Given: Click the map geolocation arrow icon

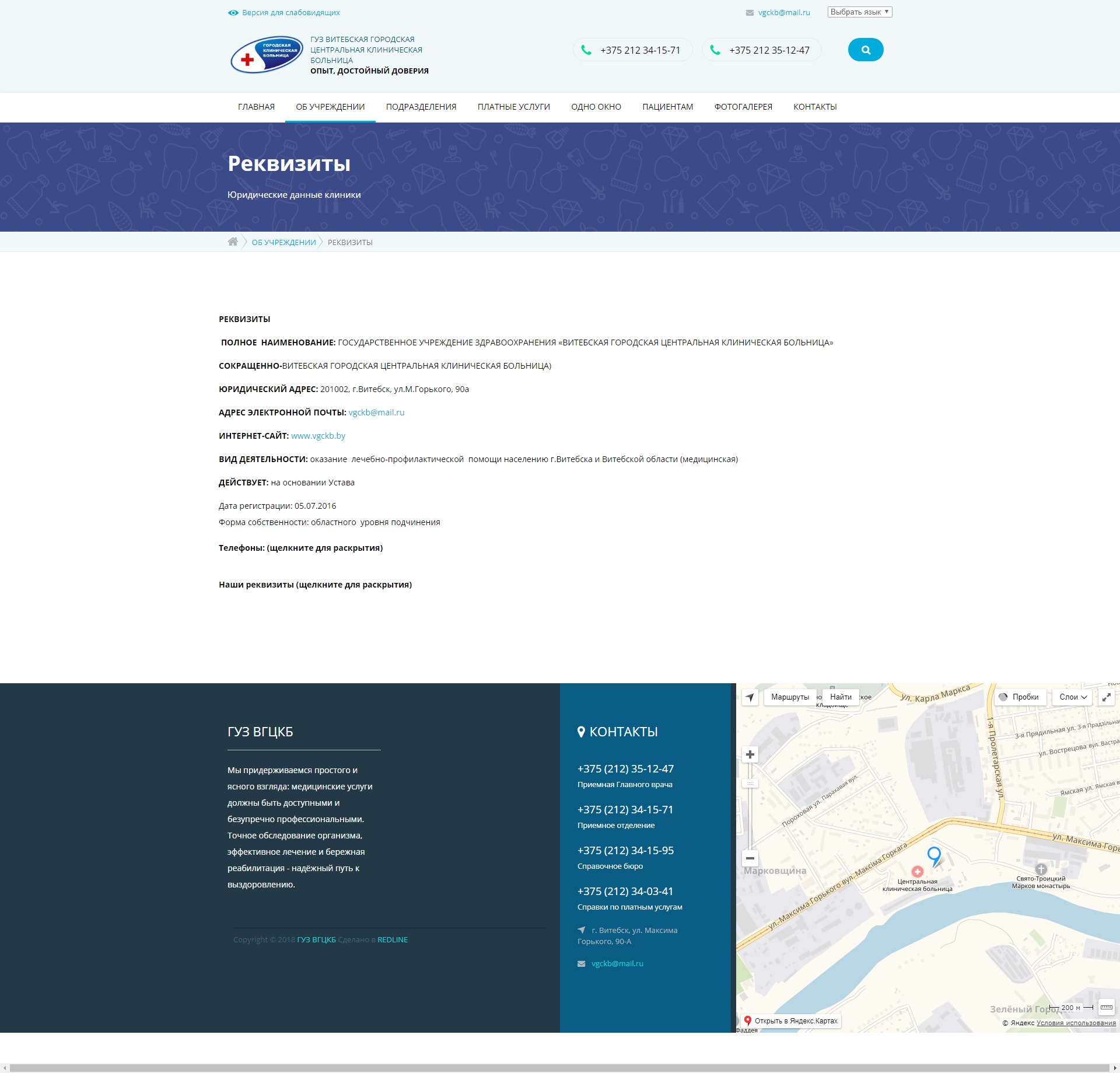Looking at the screenshot, I should pyautogui.click(x=750, y=697).
